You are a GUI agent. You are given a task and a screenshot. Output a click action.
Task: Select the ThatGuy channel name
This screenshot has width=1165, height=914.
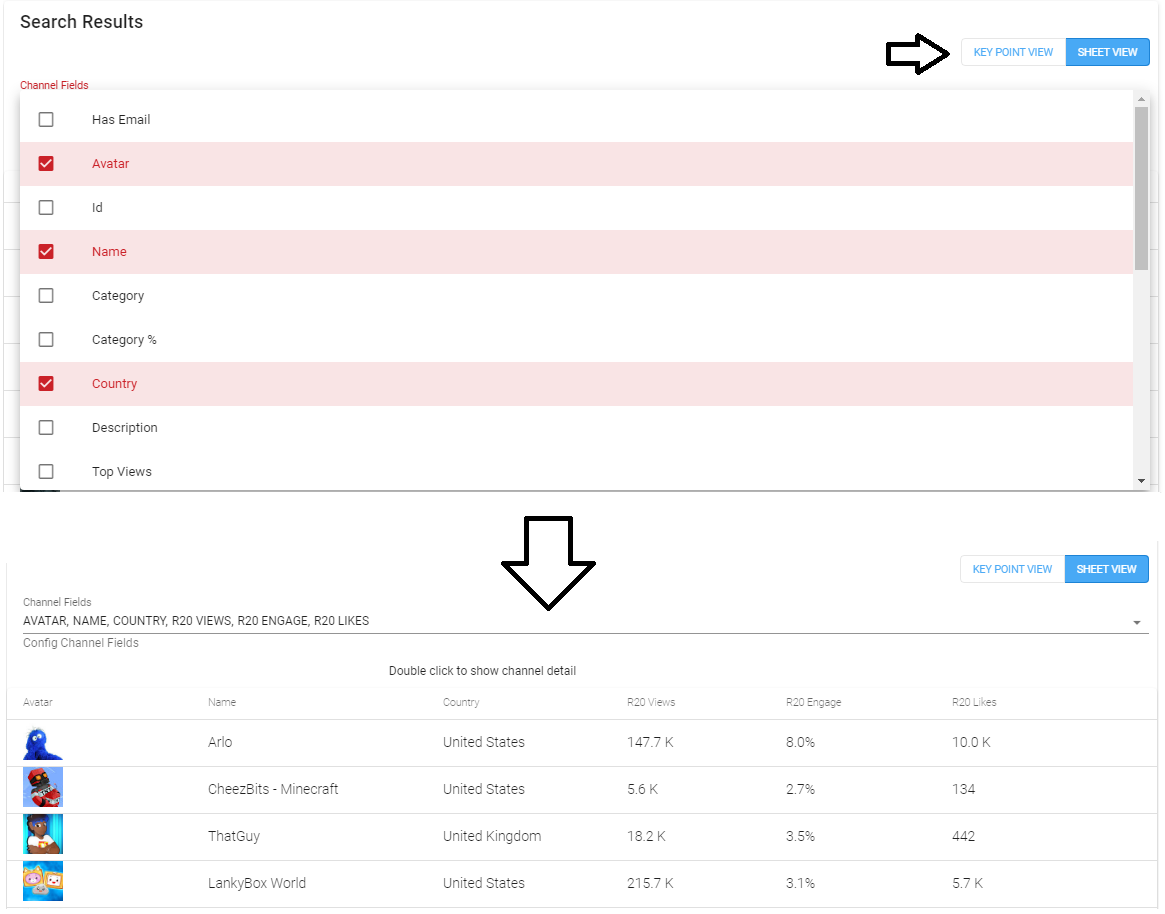[x=234, y=836]
